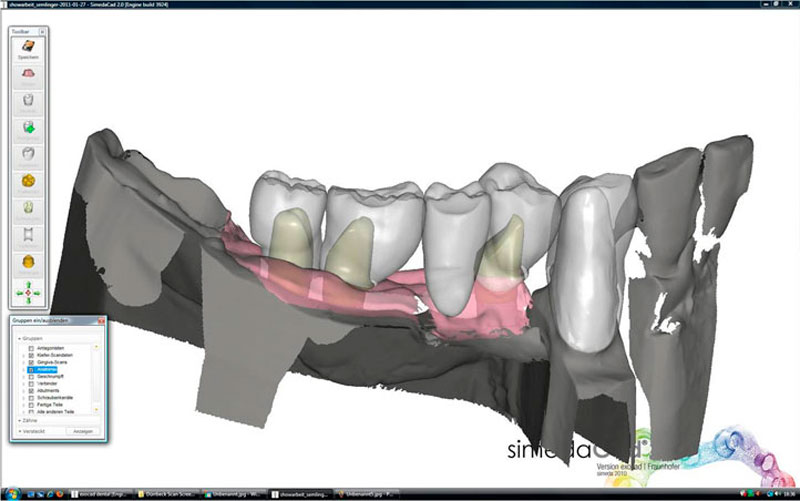
Task: Click the tooth with green arrow icon
Action: pos(28,127)
